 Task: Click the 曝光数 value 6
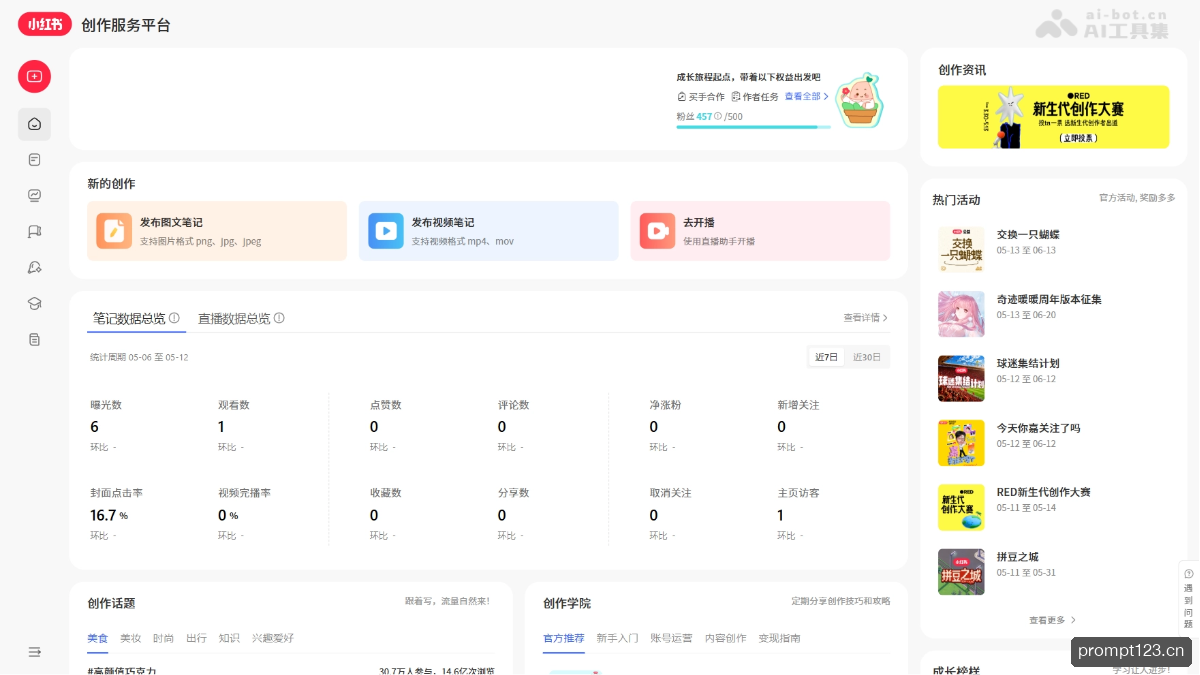[94, 427]
